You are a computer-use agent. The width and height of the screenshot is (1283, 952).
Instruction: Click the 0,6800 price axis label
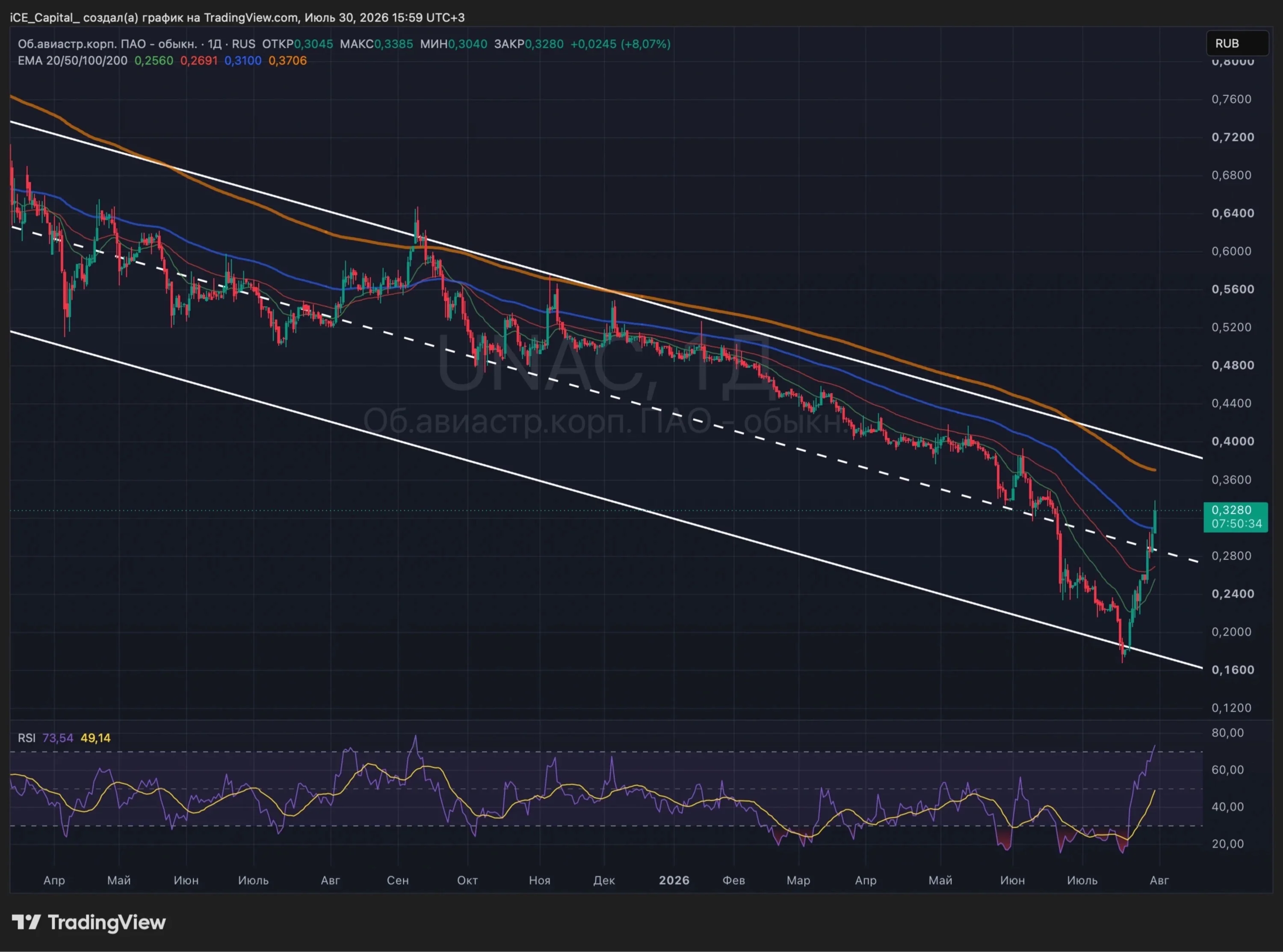click(1232, 175)
